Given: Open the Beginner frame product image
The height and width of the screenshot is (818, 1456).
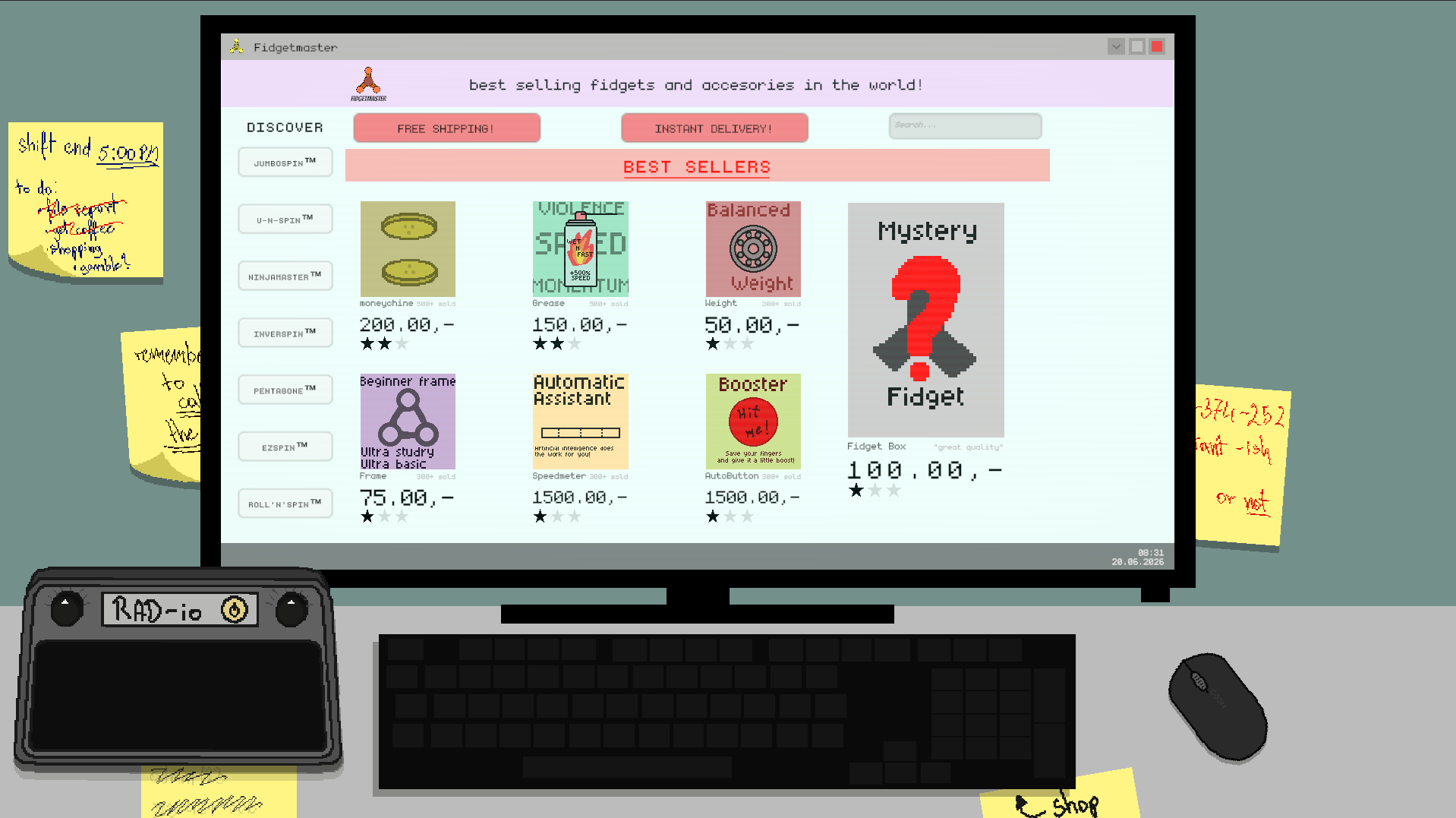Looking at the screenshot, I should 408,422.
